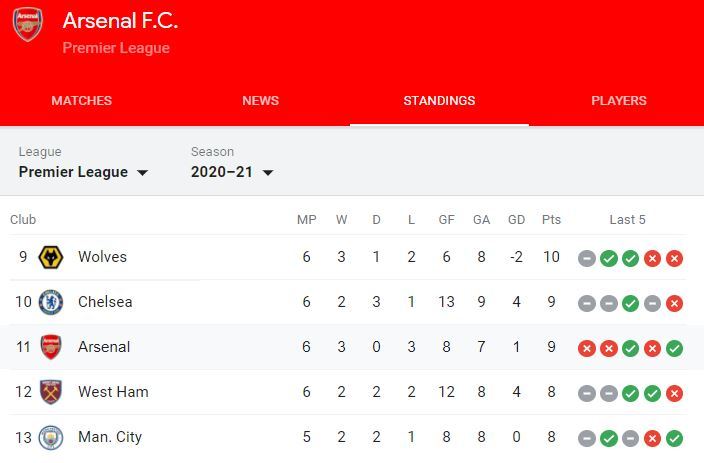704x463 pixels.
Task: Open the News tab
Action: pos(260,101)
